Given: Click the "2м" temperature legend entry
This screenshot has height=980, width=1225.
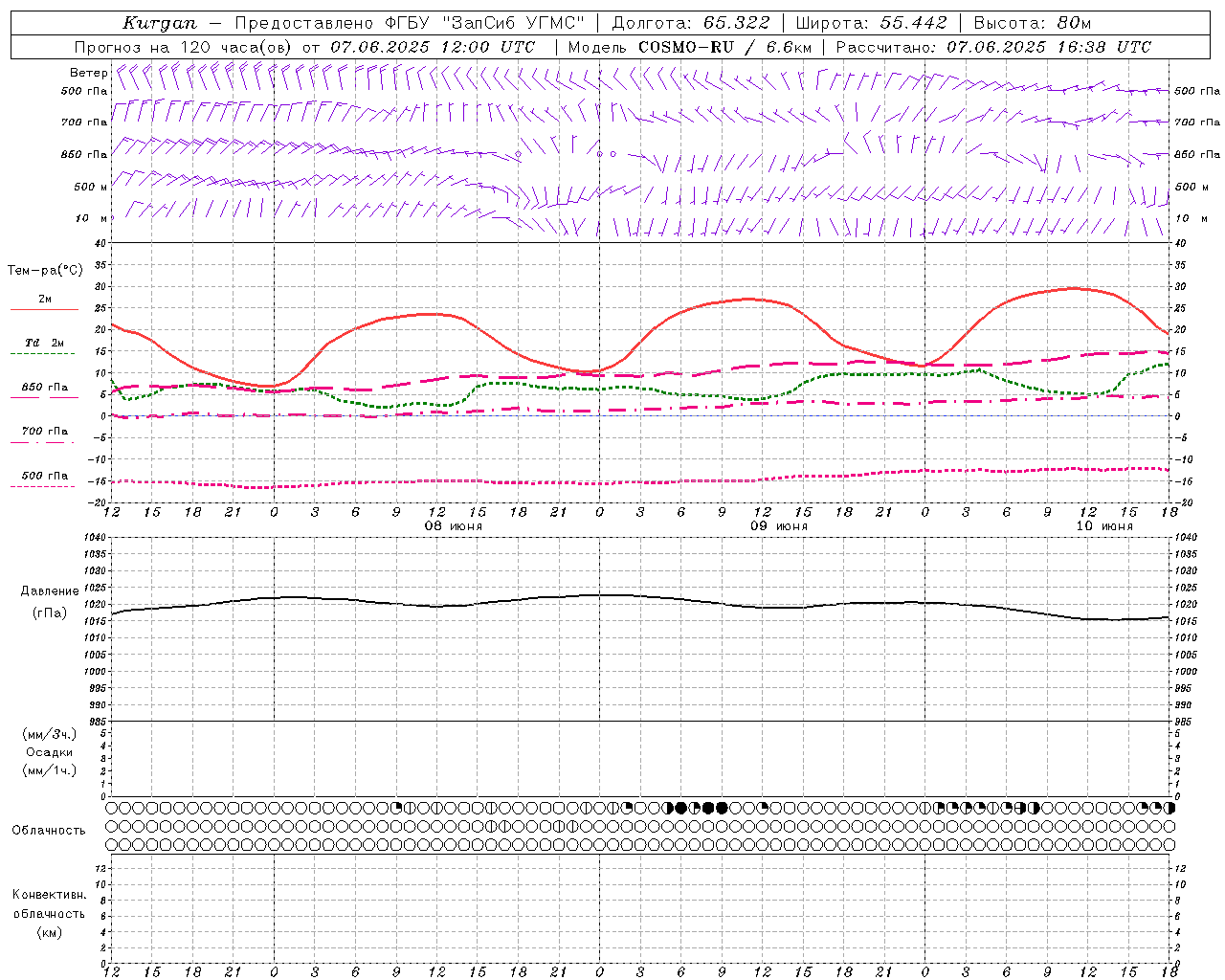Looking at the screenshot, I should [45, 300].
